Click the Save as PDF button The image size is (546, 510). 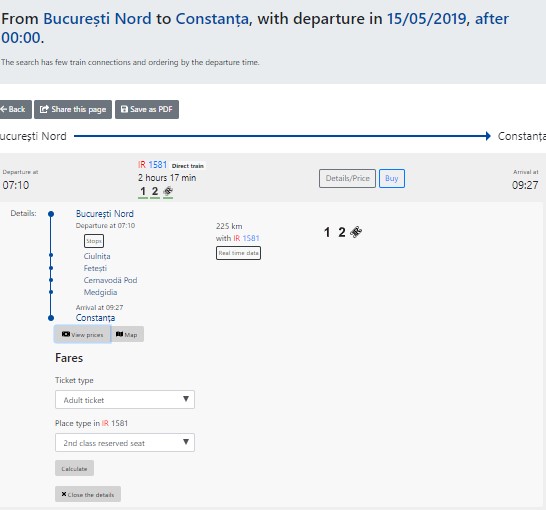click(147, 109)
